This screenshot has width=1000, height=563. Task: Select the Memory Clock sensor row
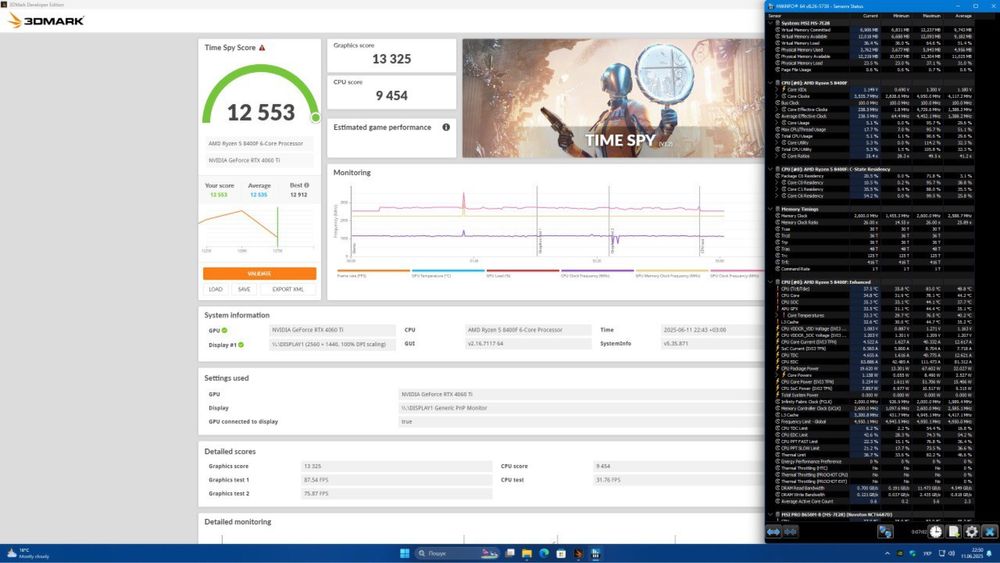[871, 216]
